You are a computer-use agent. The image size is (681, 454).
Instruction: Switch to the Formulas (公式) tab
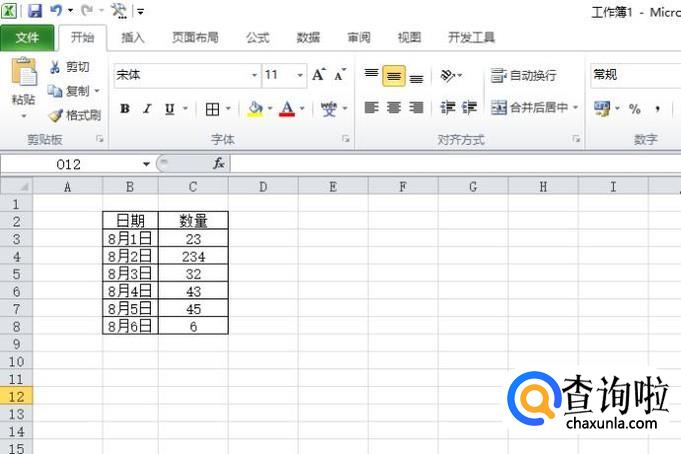pyautogui.click(x=257, y=38)
